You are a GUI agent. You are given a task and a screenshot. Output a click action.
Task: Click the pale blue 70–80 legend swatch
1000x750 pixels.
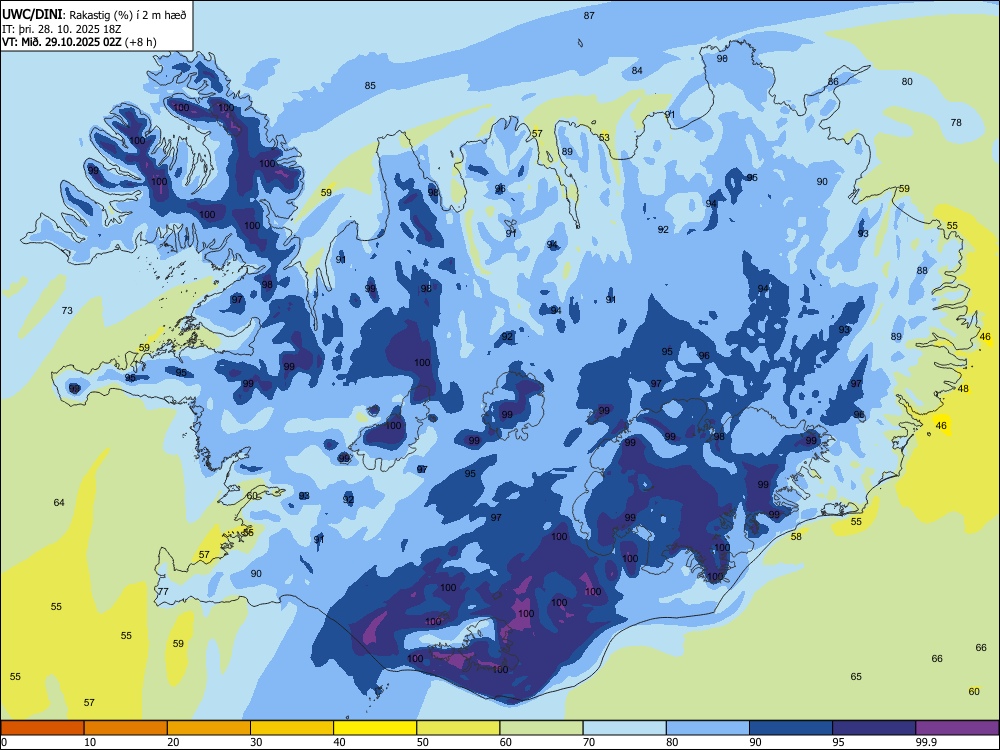tap(624, 728)
